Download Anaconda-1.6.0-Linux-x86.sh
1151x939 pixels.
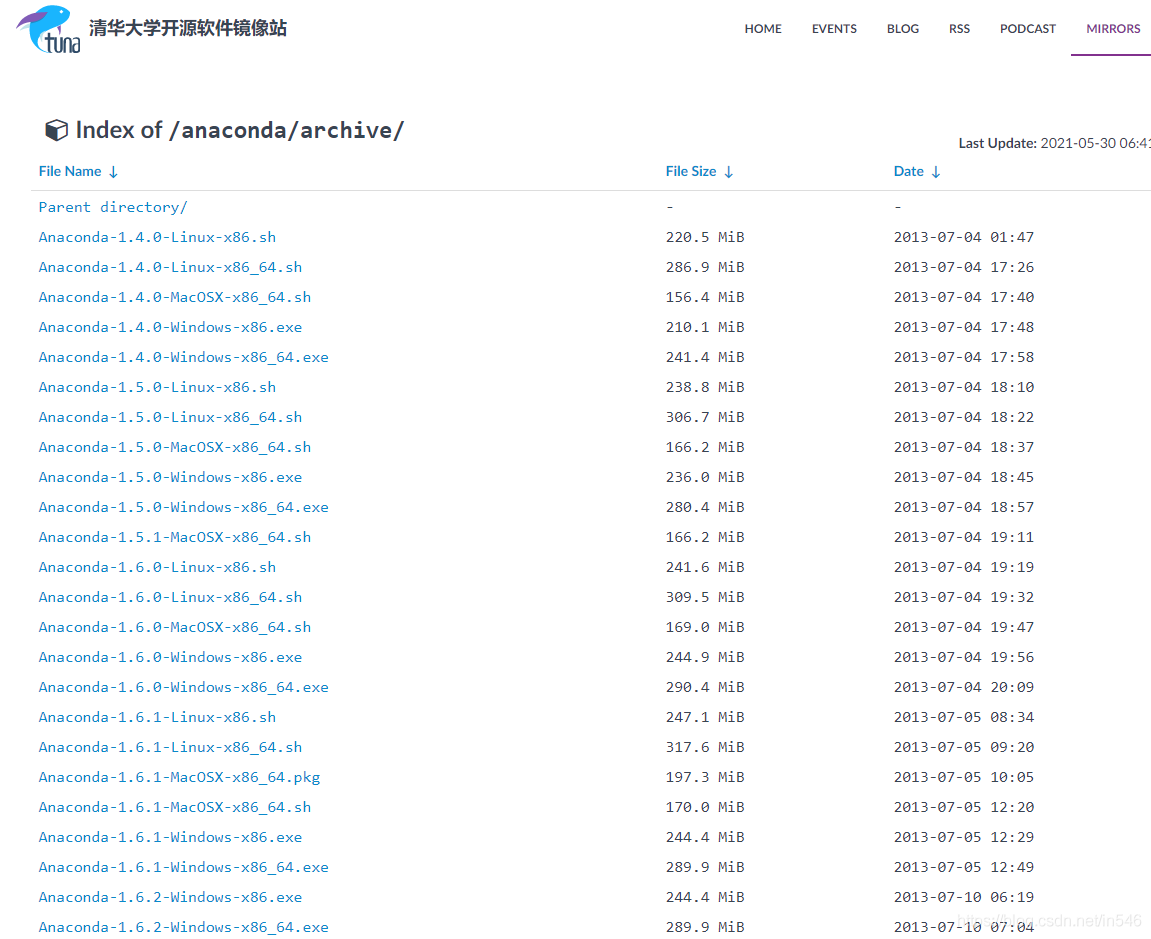click(157, 568)
